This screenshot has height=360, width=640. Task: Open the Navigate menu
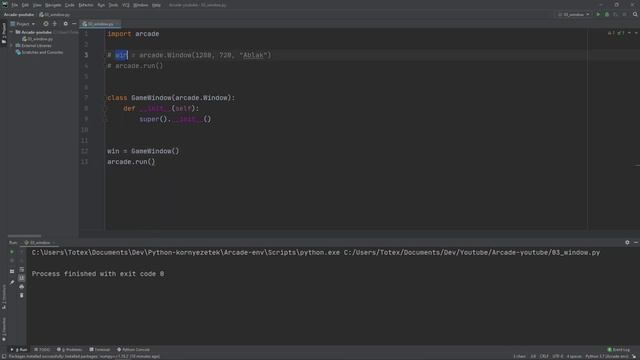pyautogui.click(x=53, y=5)
